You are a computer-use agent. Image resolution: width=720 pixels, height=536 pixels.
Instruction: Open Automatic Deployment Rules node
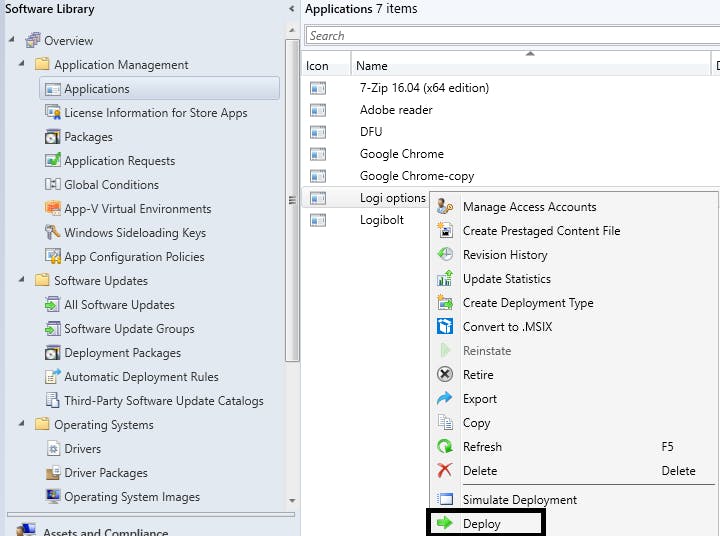[141, 377]
